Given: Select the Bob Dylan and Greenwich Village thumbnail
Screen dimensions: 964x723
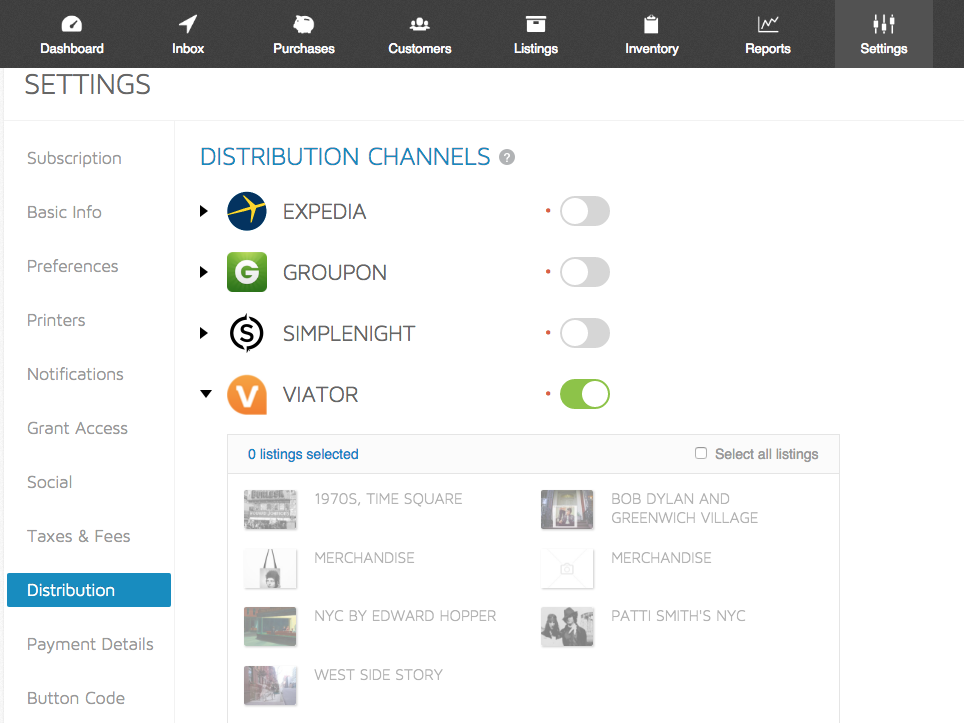Looking at the screenshot, I should pos(567,510).
